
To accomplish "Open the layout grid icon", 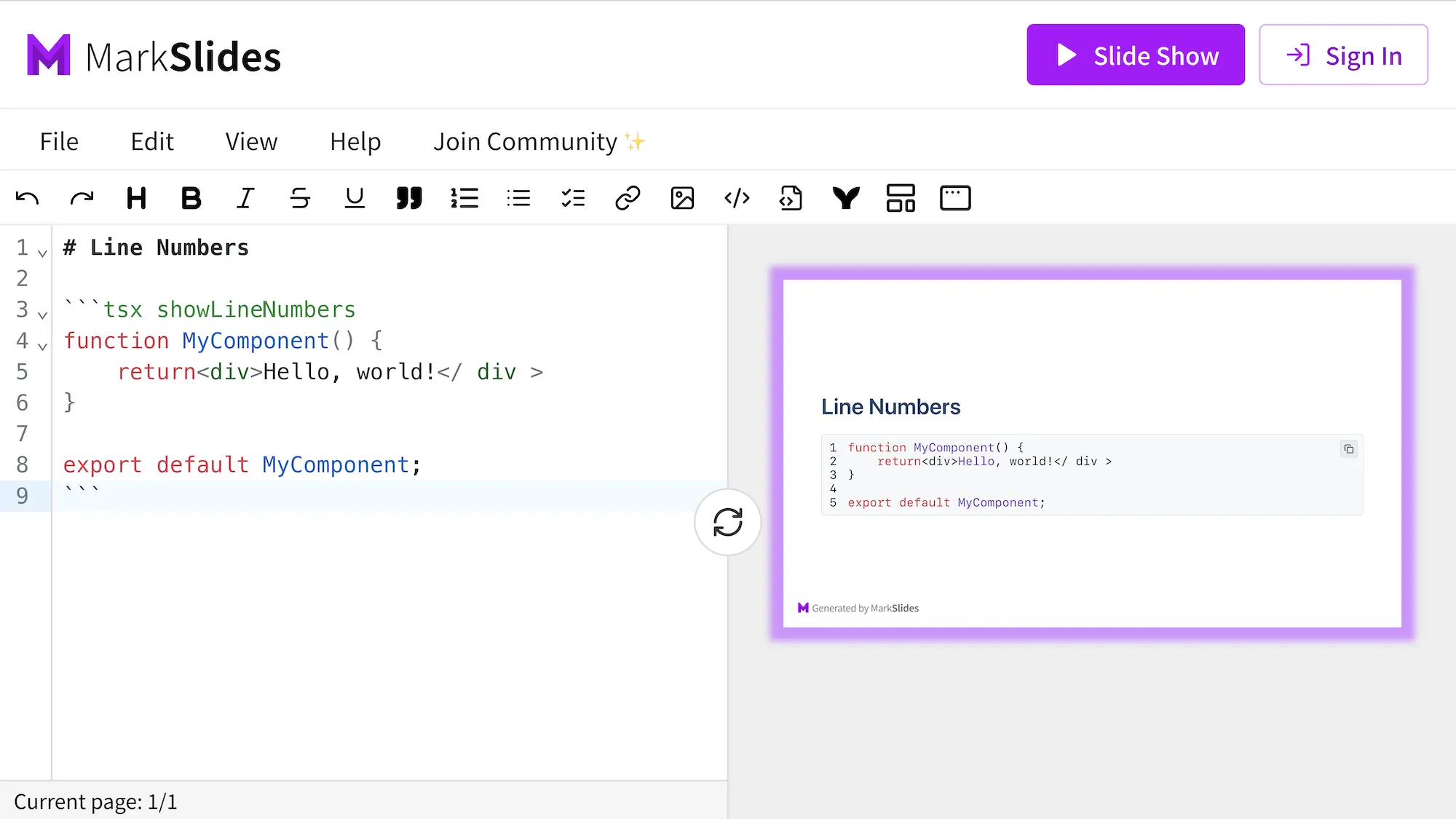I will pyautogui.click(x=901, y=198).
